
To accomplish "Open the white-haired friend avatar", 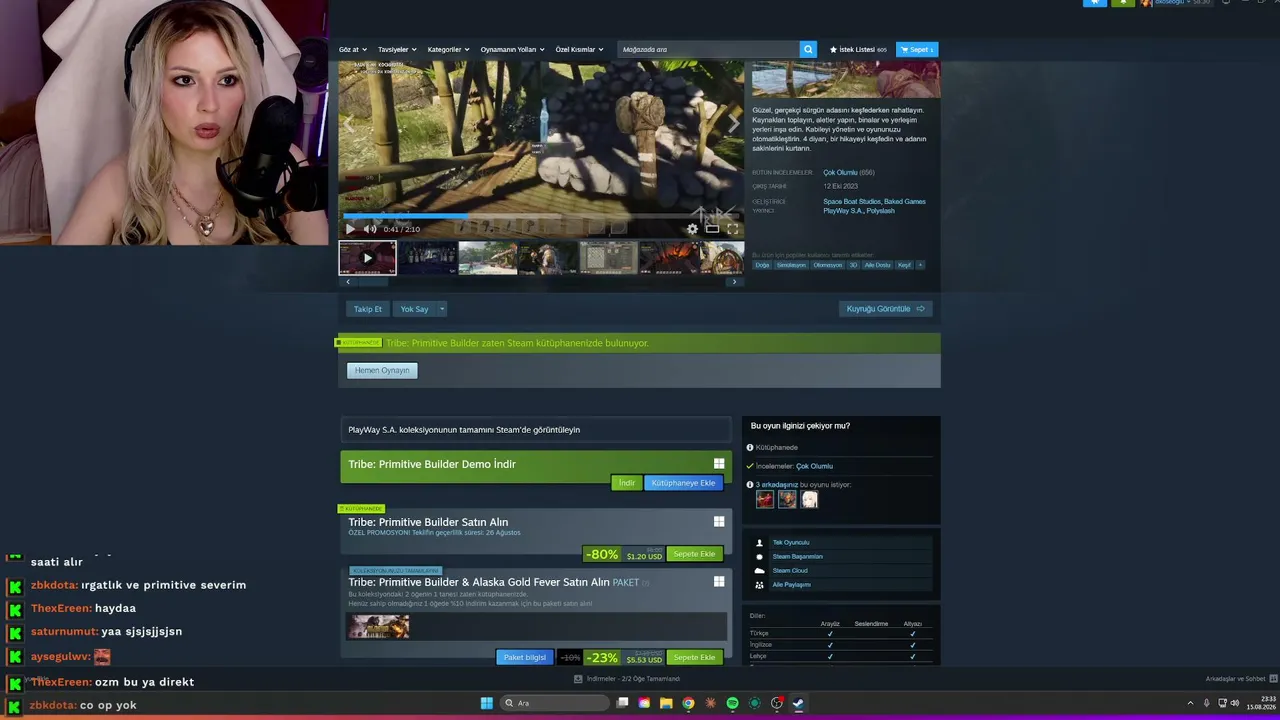I will (x=809, y=499).
